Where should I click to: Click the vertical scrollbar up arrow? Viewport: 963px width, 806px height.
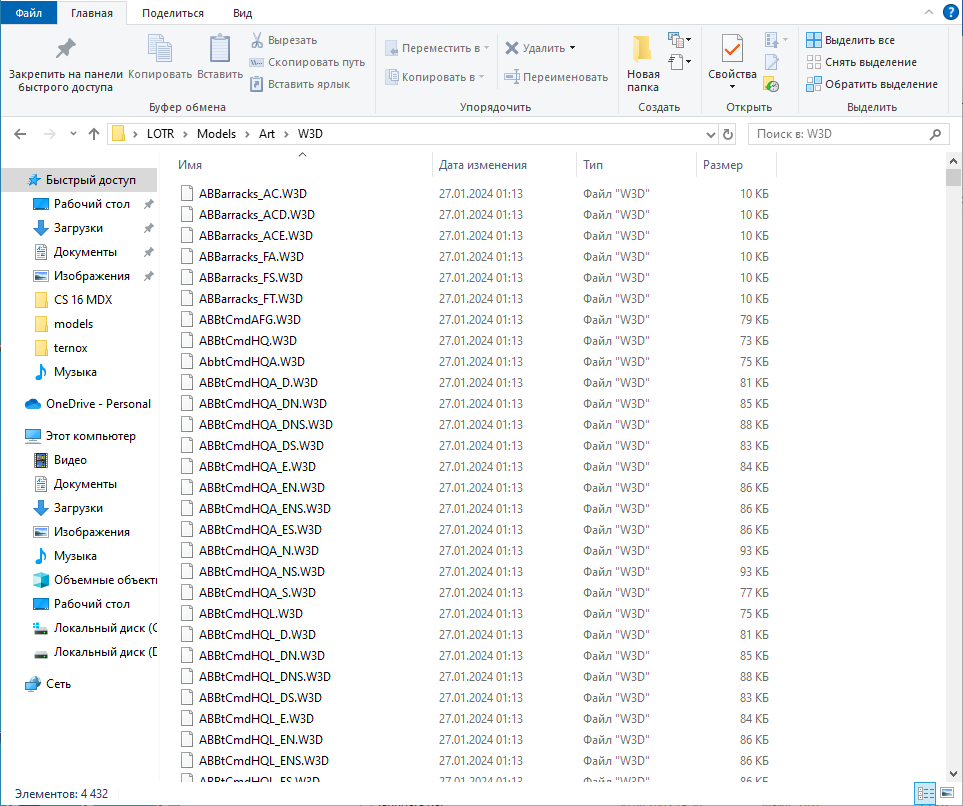tap(953, 162)
